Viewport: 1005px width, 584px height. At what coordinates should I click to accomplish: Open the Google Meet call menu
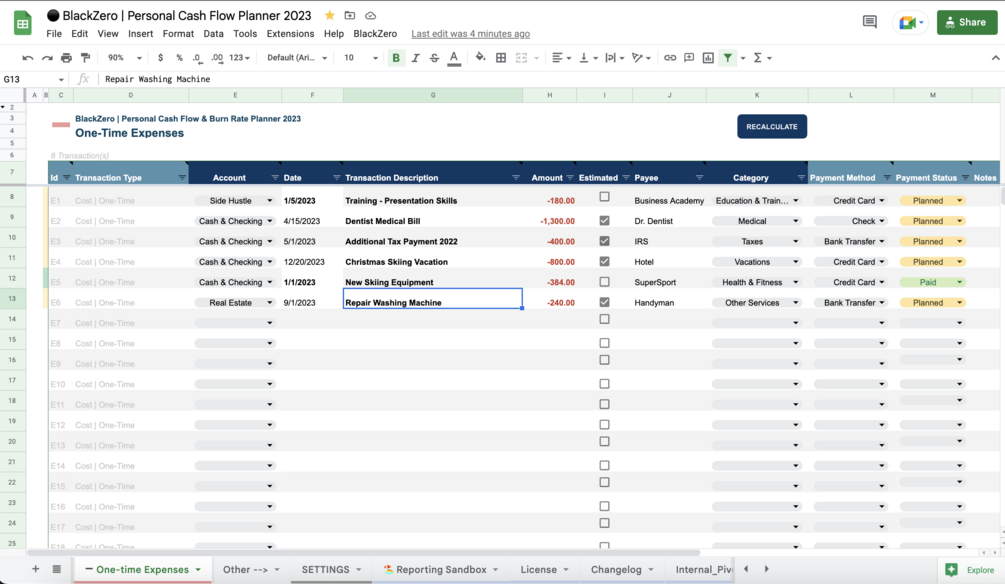click(x=911, y=22)
